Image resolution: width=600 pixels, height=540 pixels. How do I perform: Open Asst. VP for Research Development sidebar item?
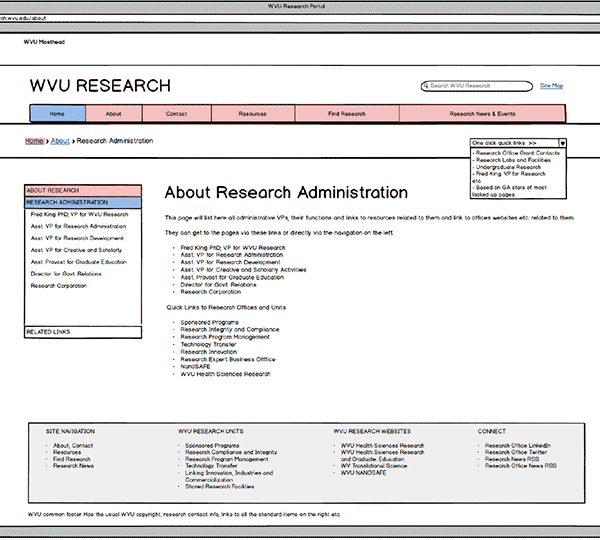click(x=77, y=238)
